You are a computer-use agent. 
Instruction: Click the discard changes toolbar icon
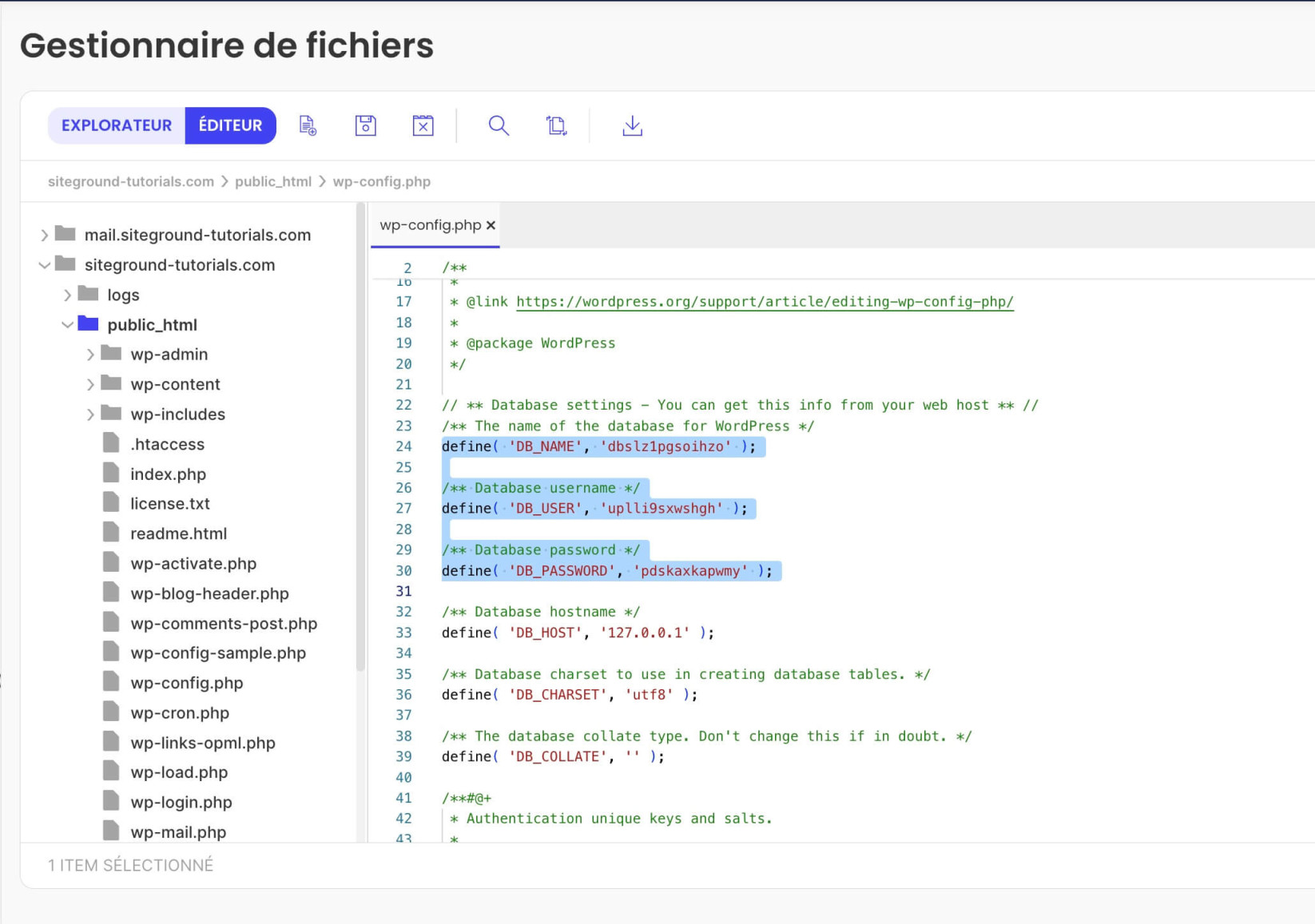click(x=423, y=125)
